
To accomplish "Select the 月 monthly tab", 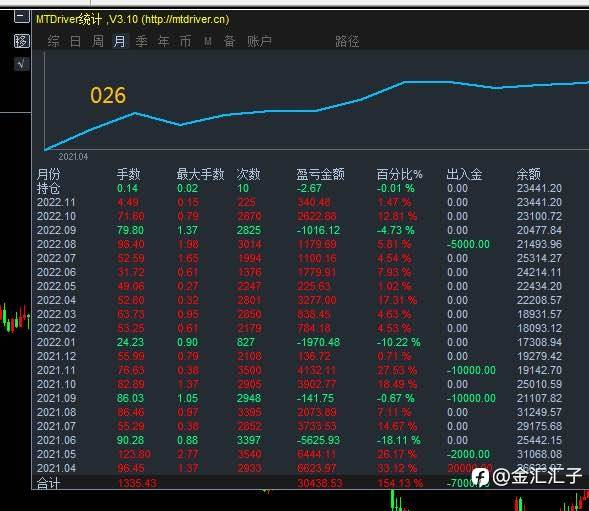I will click(120, 41).
